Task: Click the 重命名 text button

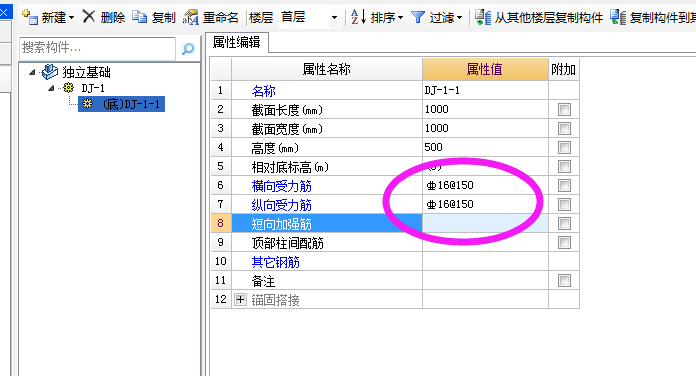Action: pos(221,18)
